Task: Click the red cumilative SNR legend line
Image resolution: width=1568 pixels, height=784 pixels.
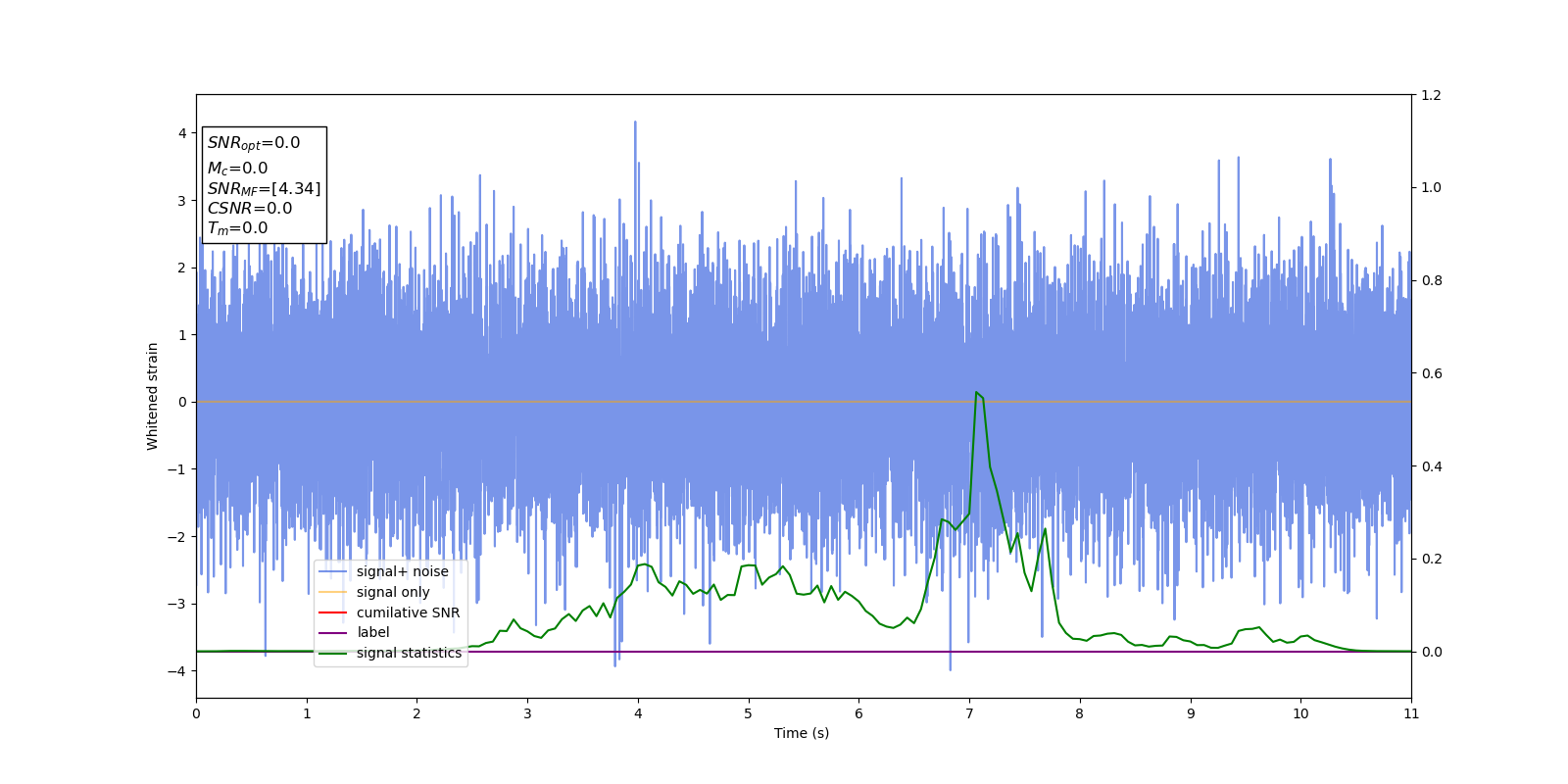Action: (x=333, y=612)
